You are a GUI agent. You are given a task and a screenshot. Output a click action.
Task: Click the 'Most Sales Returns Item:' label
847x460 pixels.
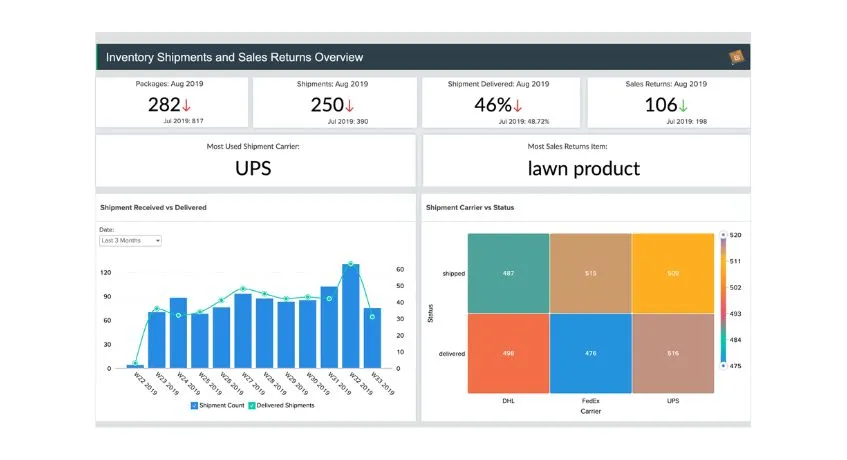pos(567,146)
